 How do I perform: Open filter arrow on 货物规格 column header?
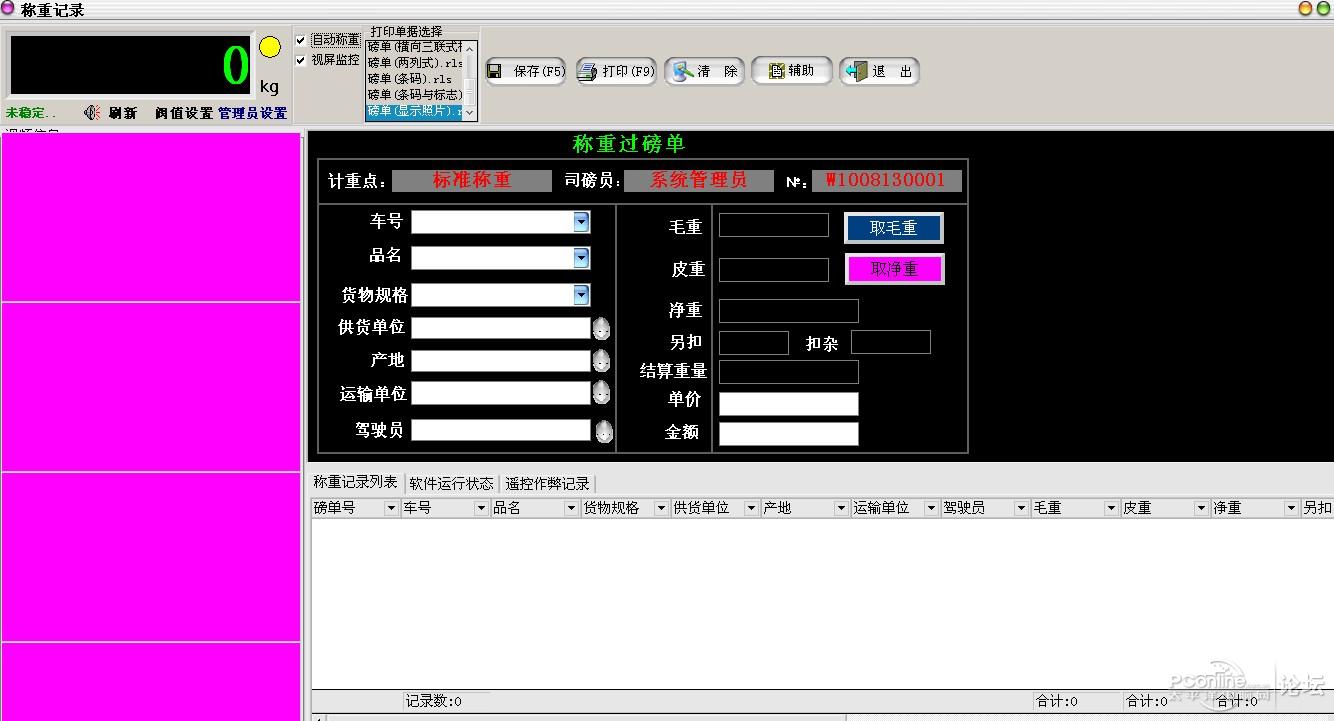click(661, 508)
